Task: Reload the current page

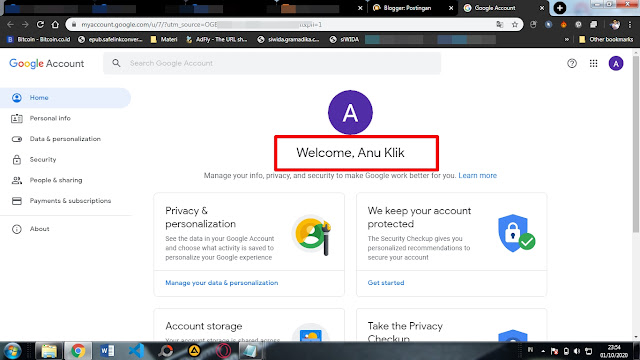Action: (x=40, y=24)
